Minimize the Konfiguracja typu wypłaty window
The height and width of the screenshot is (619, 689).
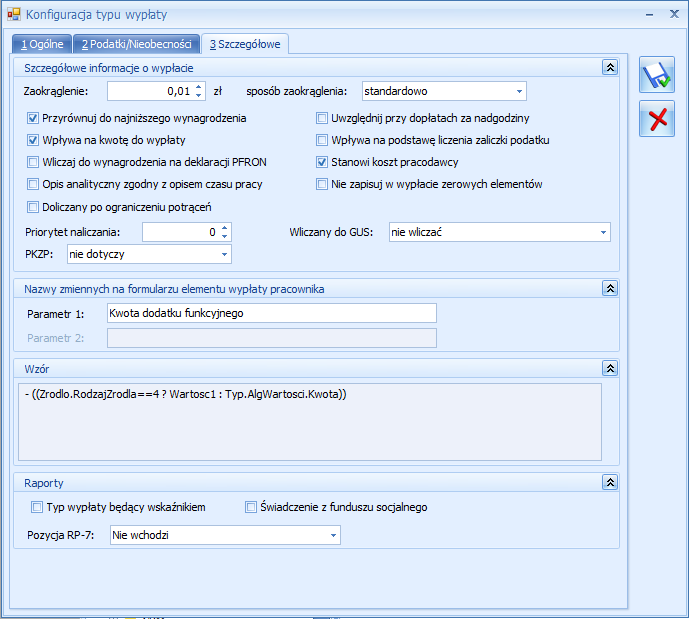pyautogui.click(x=649, y=14)
